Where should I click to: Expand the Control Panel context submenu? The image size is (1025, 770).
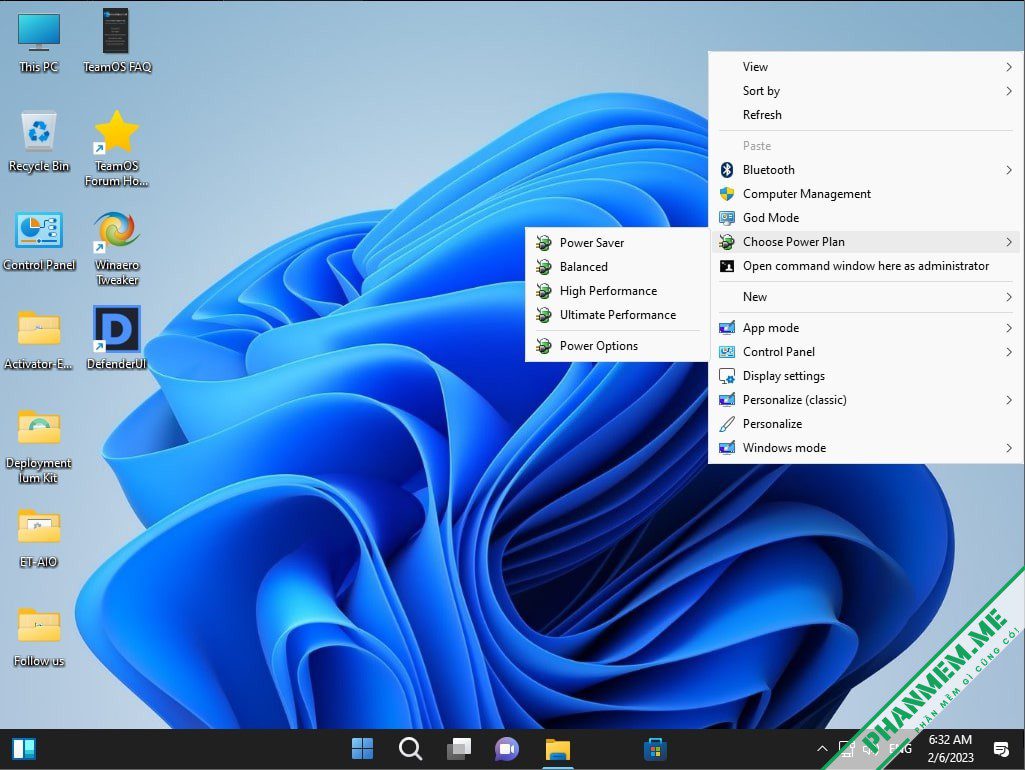pyautogui.click(x=865, y=352)
